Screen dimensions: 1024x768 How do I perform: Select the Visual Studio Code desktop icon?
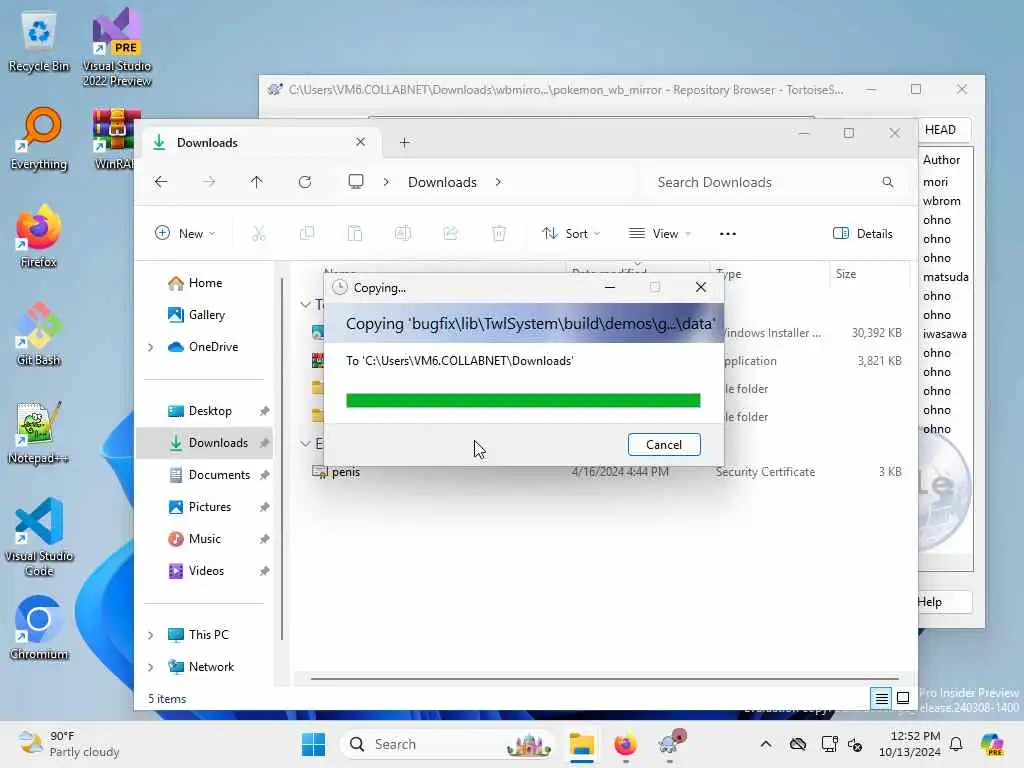coord(39,537)
